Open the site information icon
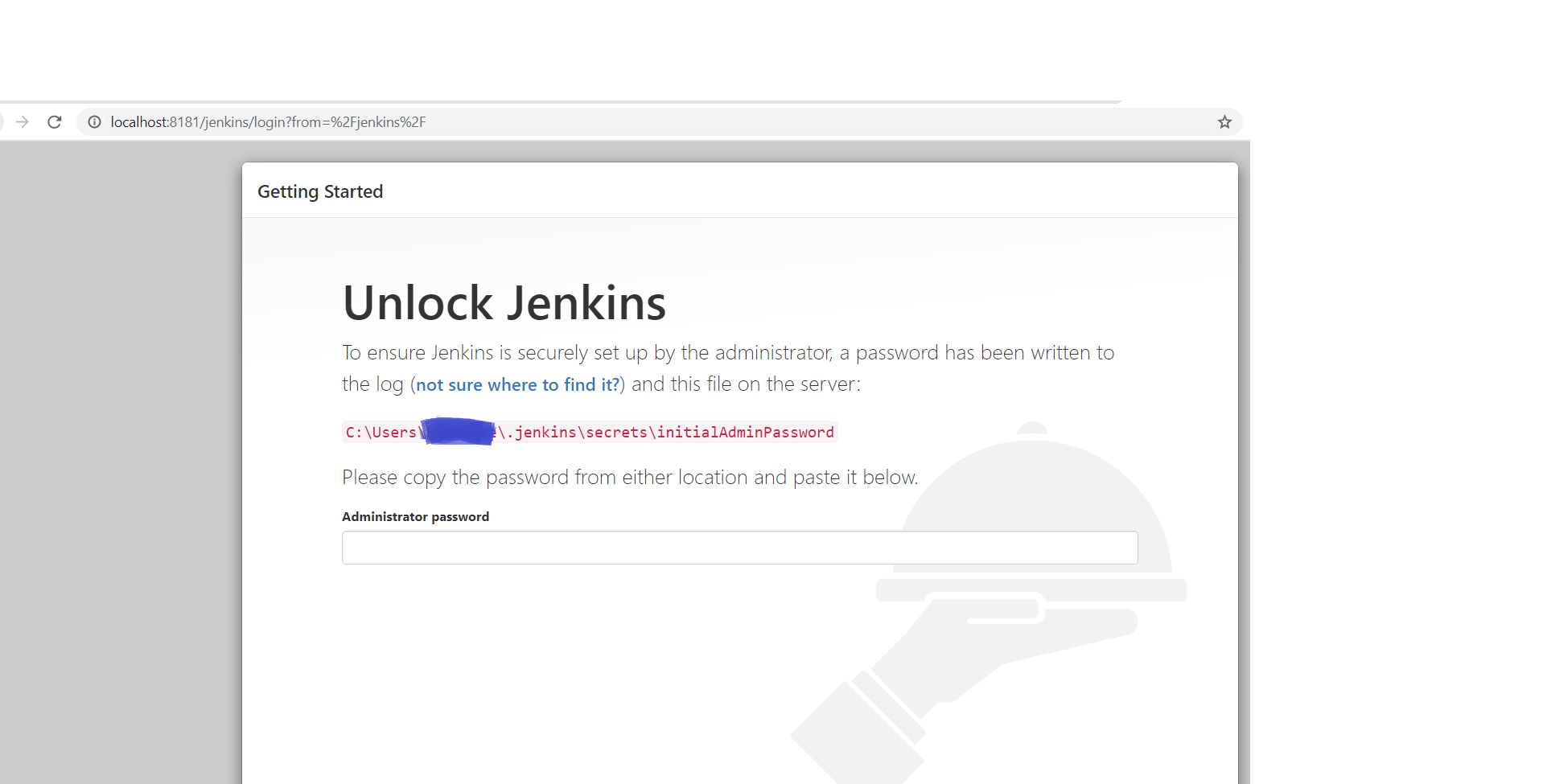This screenshot has width=1543, height=784. [94, 122]
